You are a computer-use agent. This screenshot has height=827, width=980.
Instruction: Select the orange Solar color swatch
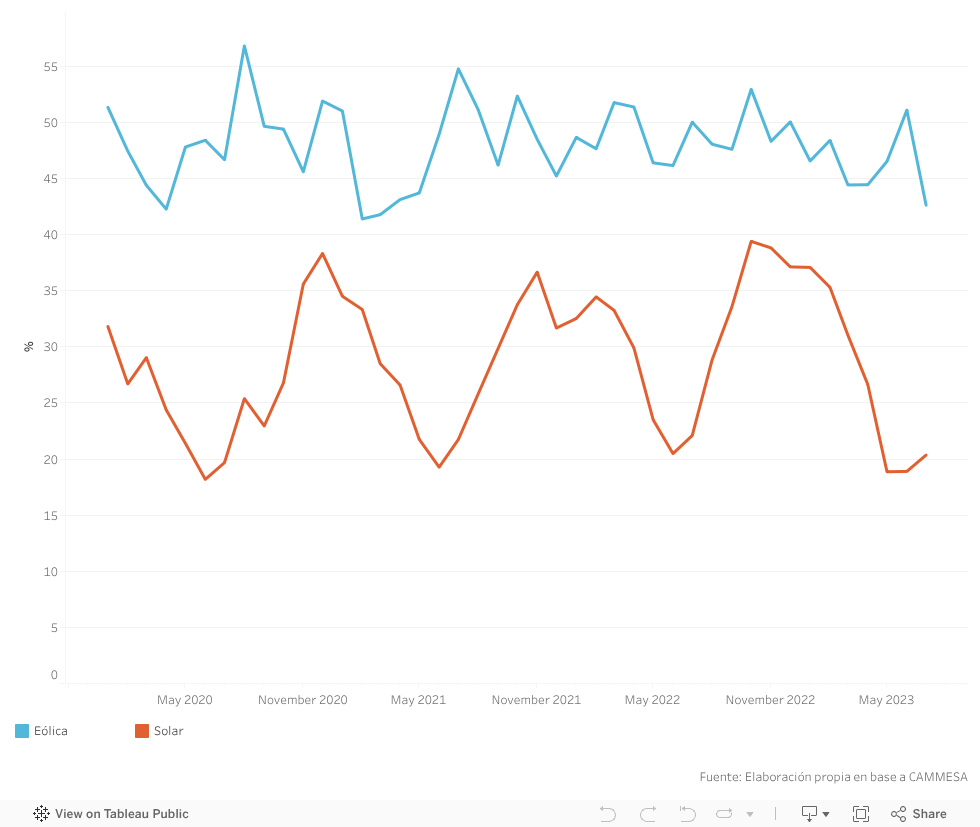click(142, 731)
